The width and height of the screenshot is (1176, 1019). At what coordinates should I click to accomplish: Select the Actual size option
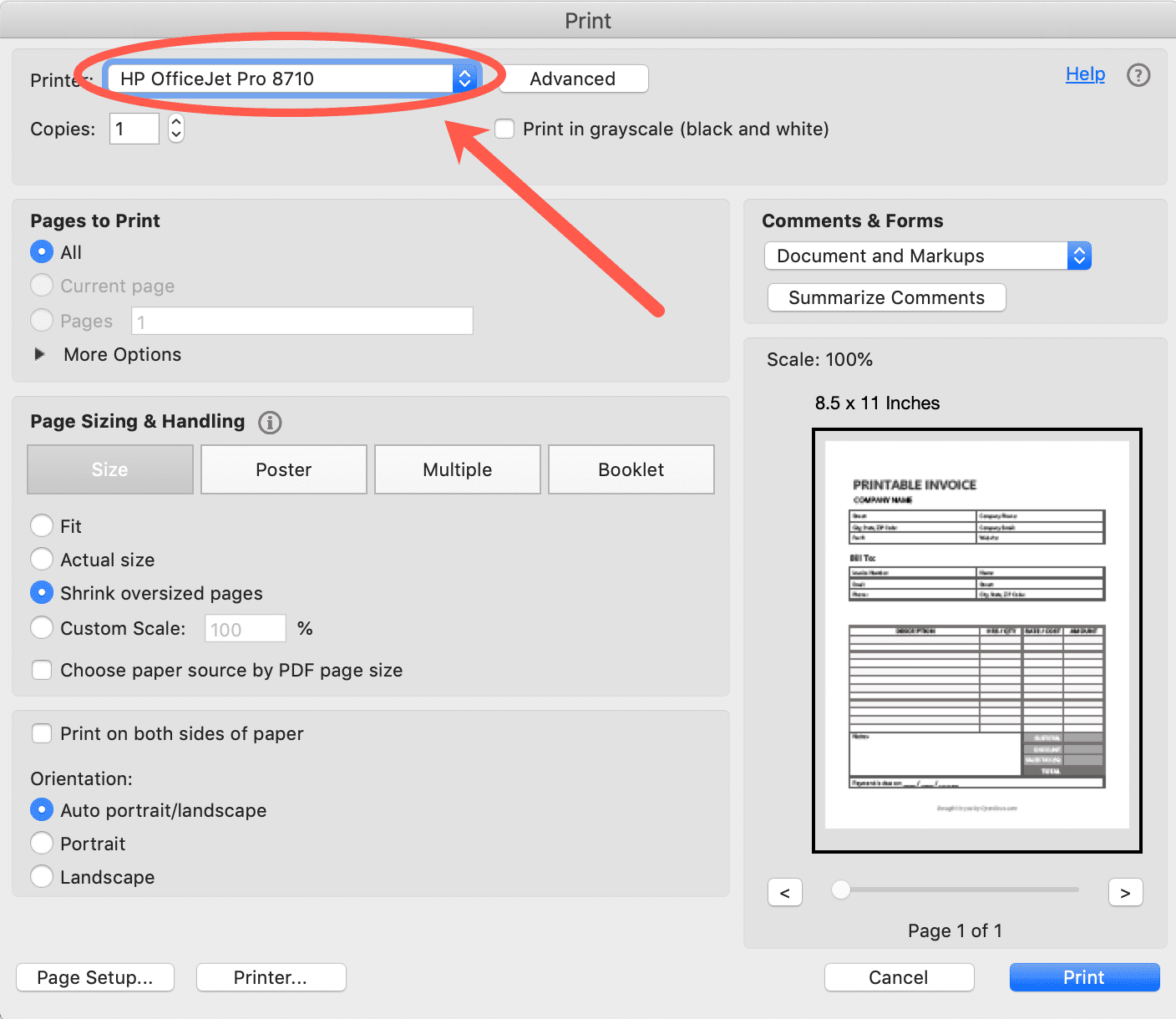click(x=42, y=559)
